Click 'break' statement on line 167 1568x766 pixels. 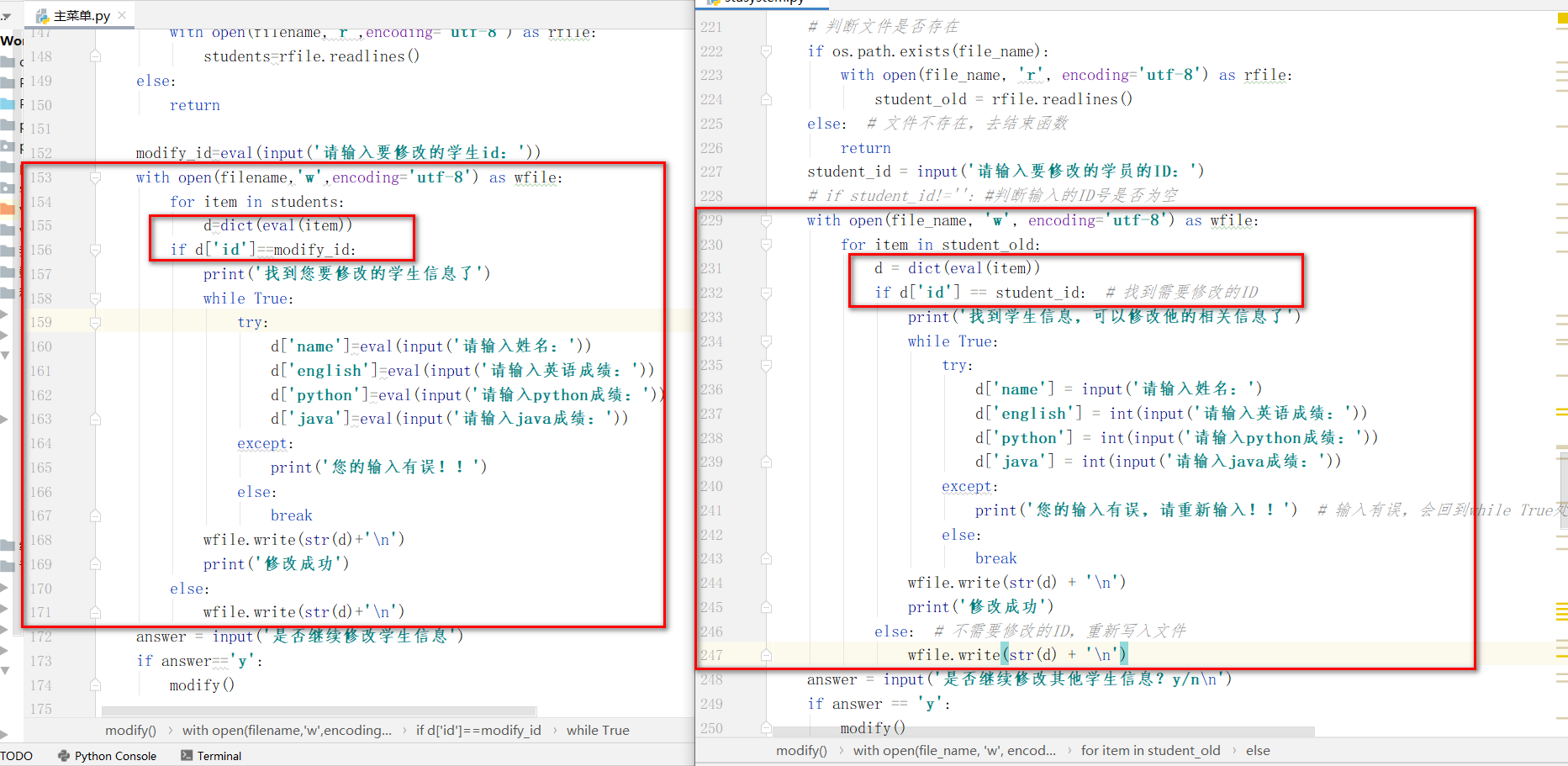point(292,515)
